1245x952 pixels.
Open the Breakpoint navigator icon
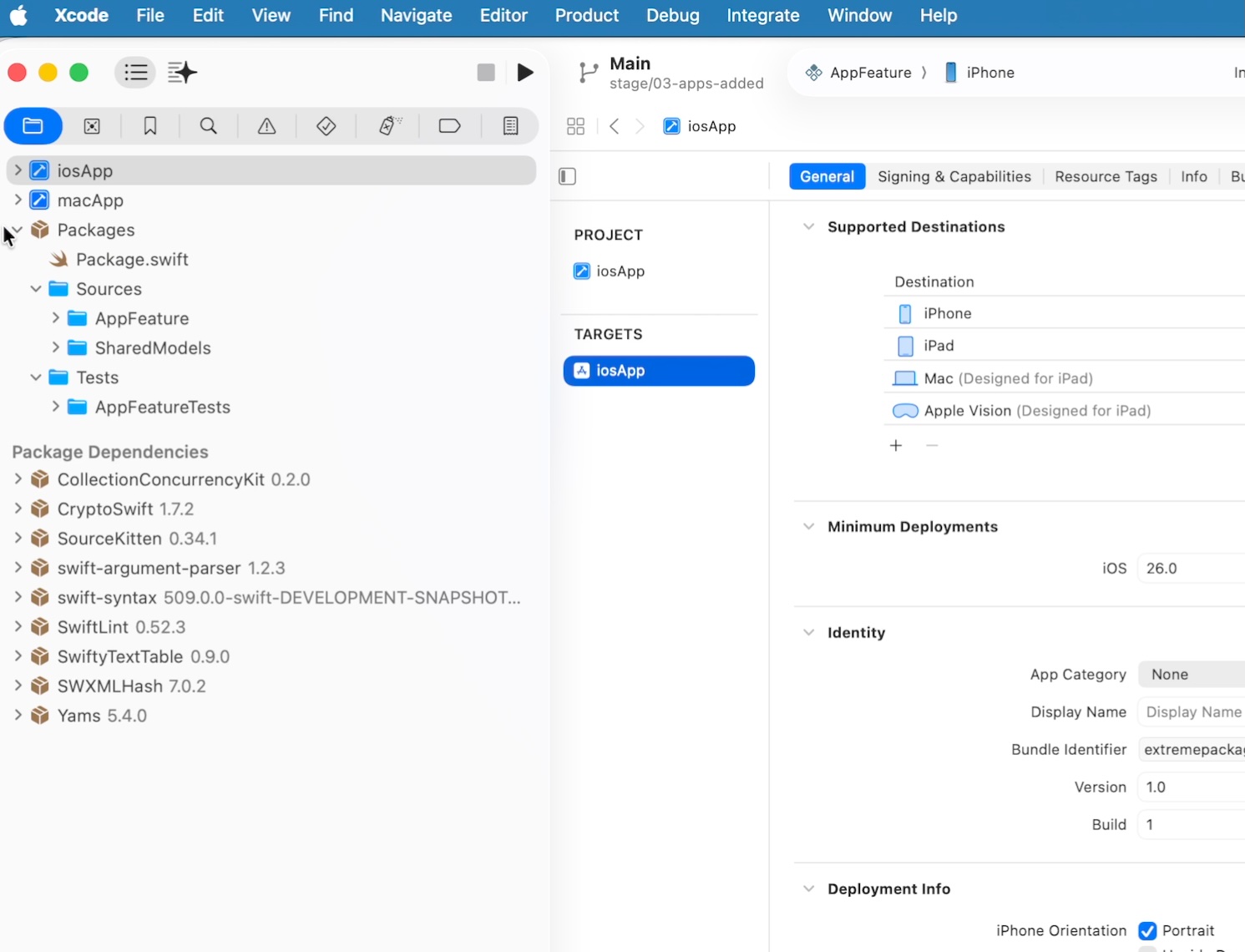tap(449, 126)
